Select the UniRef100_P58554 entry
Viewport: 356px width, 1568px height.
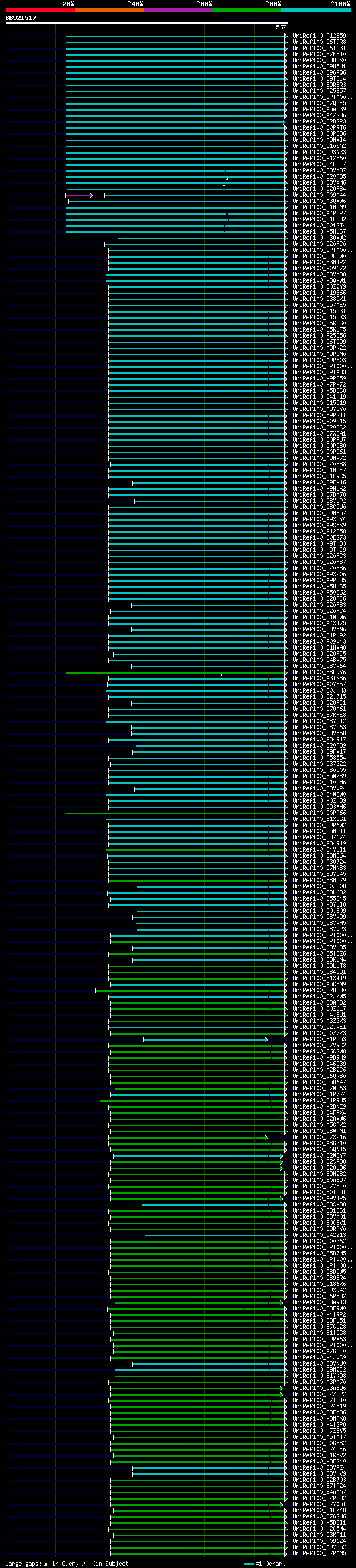coord(319,758)
